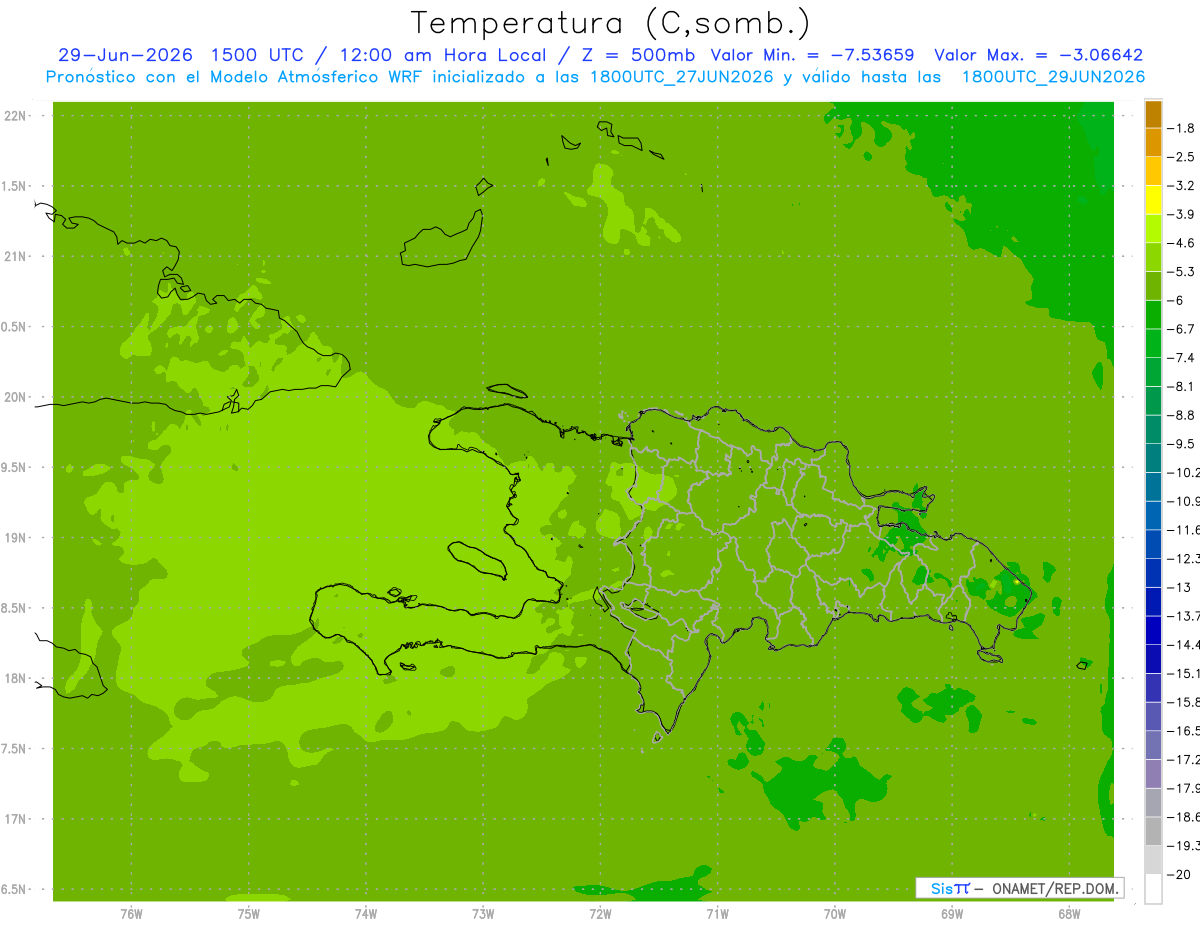Click the "68W" longitude label

[x=1069, y=913]
